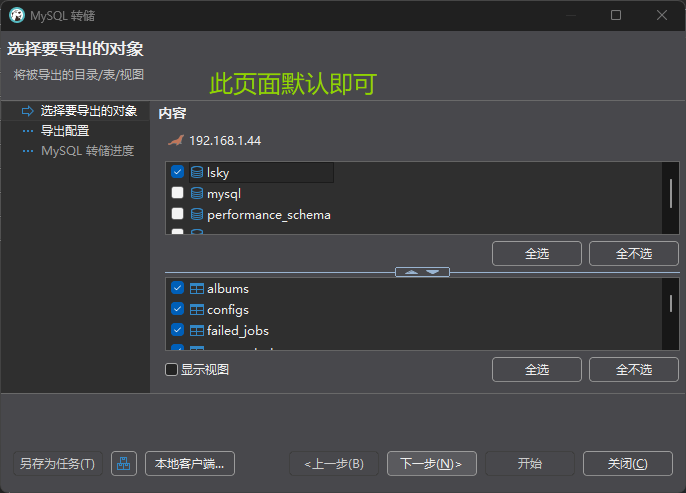
Task: Click 全选 under the table list
Action: (537, 370)
